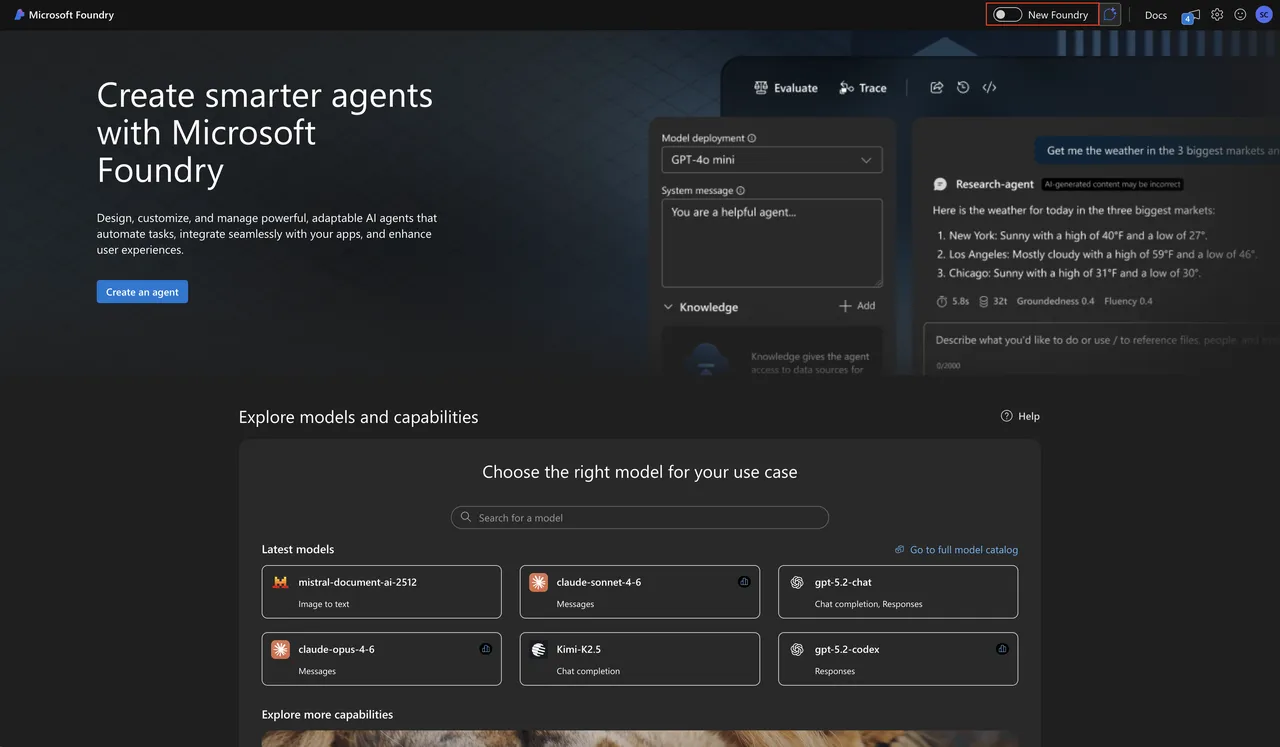
Task: Click the feedback smiley face icon
Action: coord(1240,15)
